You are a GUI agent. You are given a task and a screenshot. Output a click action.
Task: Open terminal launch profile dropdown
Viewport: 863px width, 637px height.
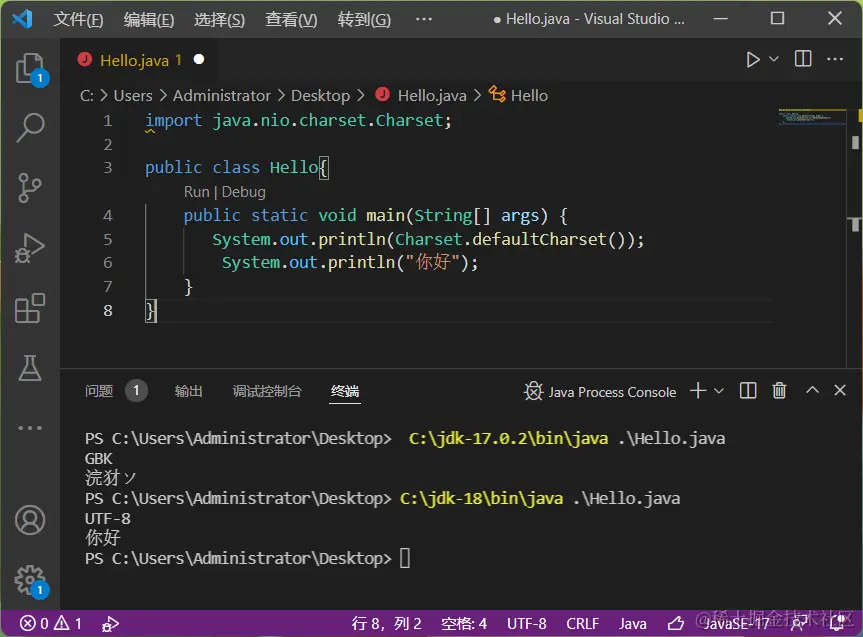(718, 391)
